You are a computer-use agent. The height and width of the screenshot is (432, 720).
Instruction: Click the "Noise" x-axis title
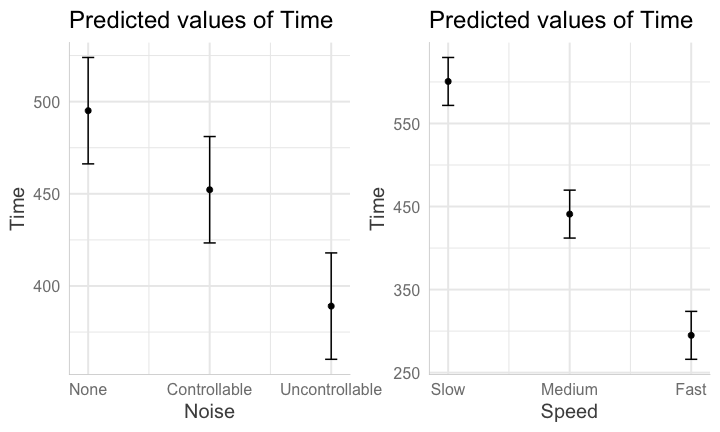209,411
